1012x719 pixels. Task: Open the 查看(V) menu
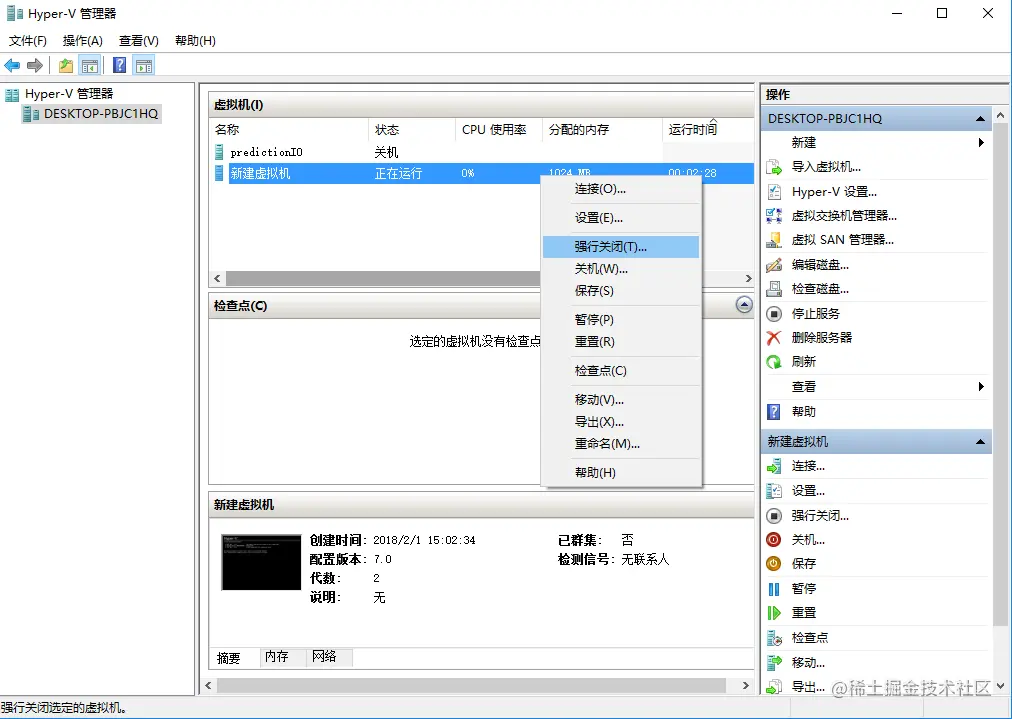[139, 41]
